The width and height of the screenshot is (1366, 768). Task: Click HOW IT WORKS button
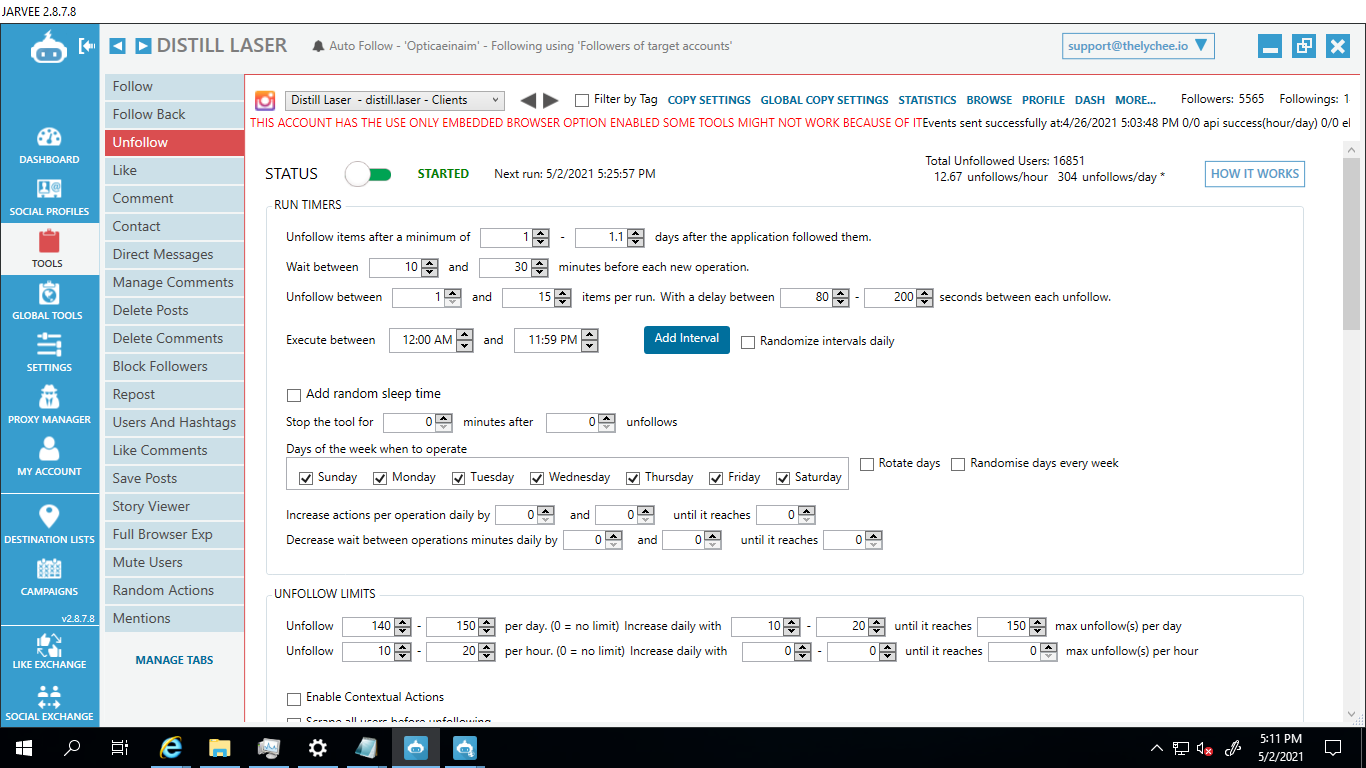[1255, 174]
